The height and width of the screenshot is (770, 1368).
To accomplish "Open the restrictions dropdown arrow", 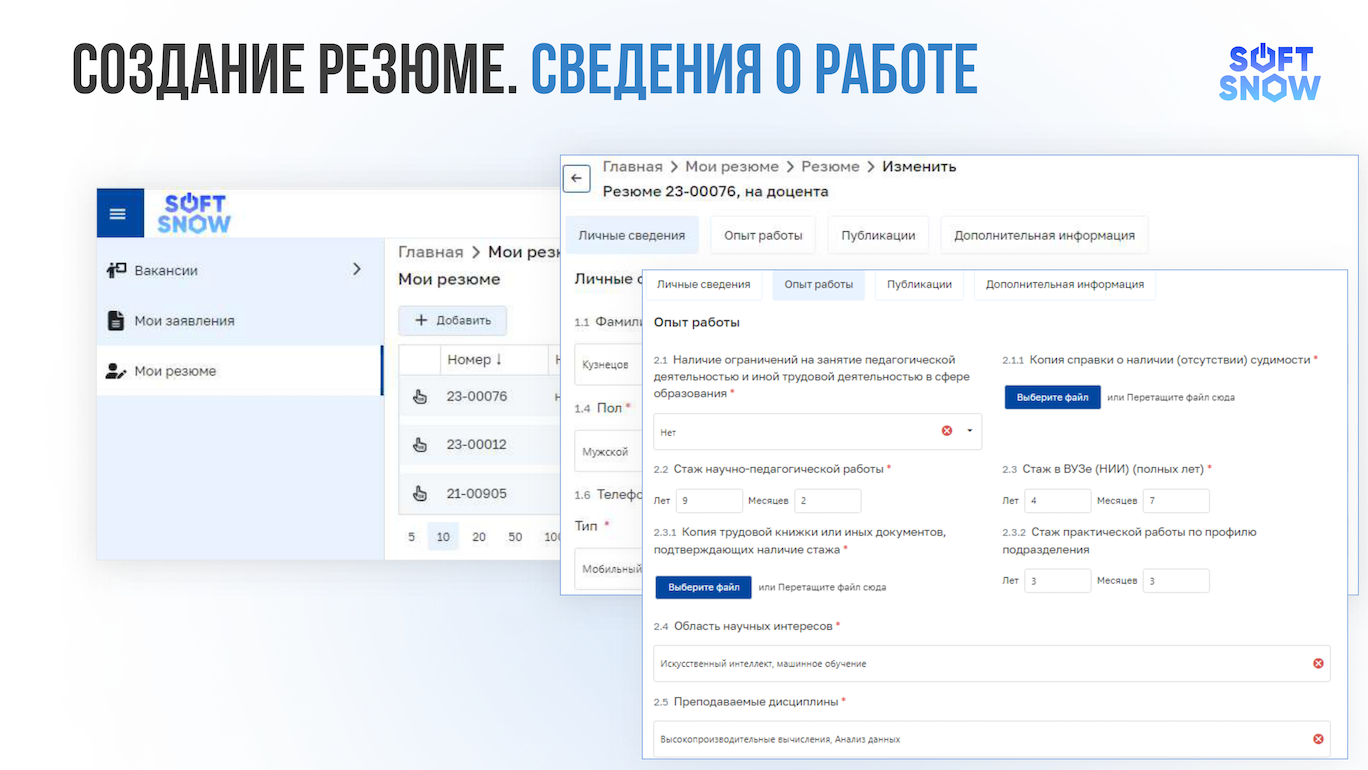I will [x=969, y=431].
